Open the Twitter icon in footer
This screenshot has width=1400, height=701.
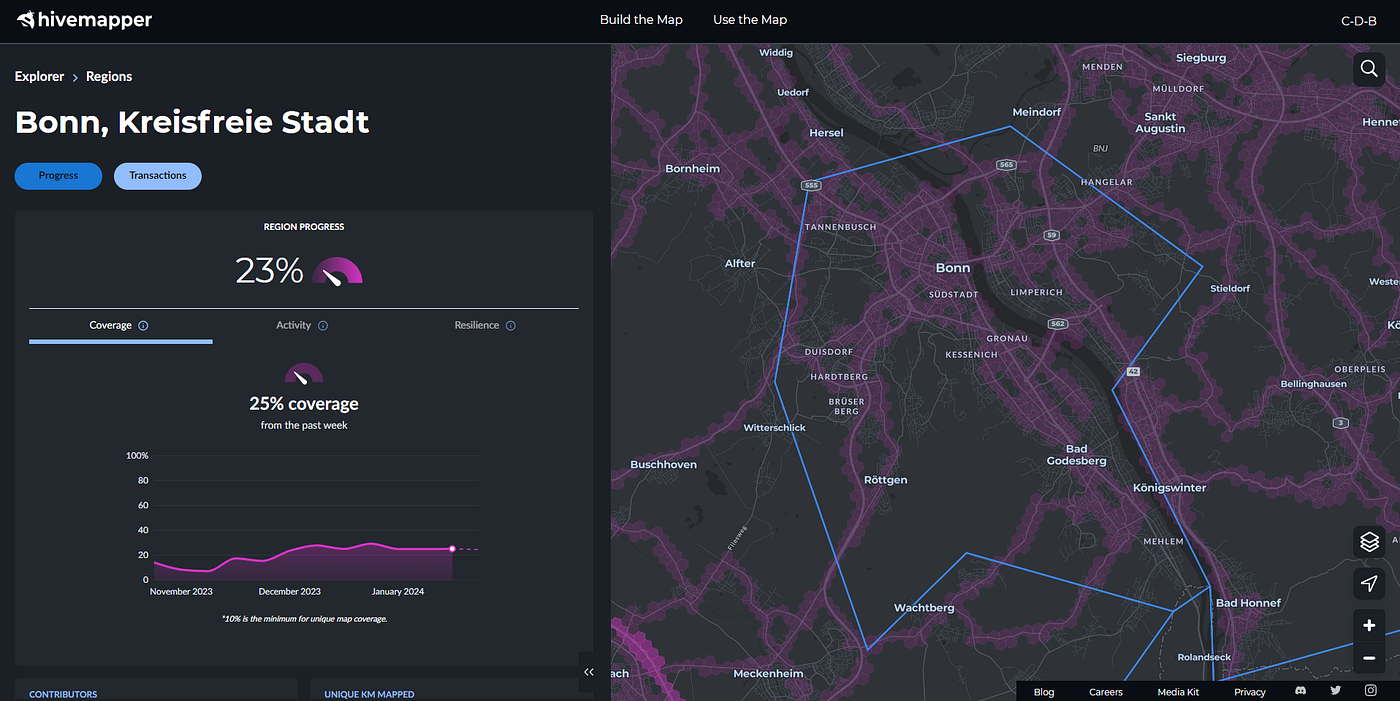coord(1335,691)
